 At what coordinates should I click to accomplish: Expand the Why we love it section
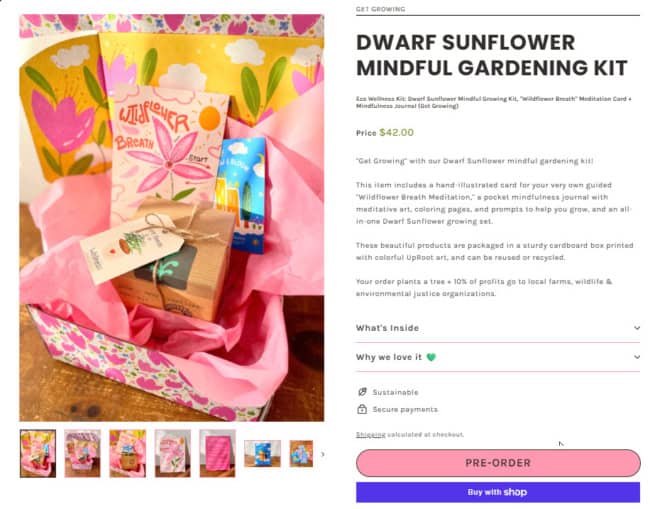498,357
